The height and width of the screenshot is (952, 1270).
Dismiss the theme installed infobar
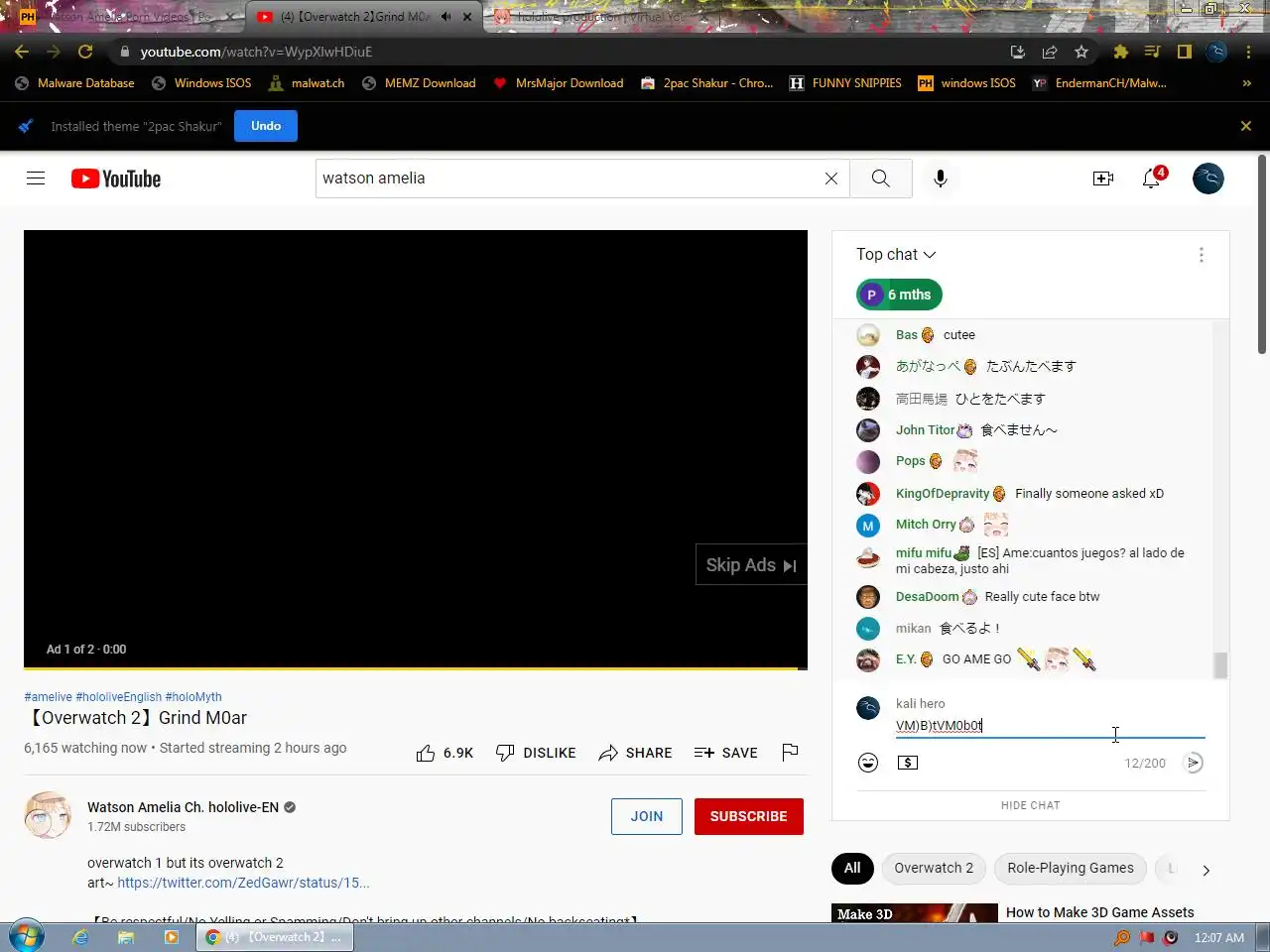(x=1246, y=126)
